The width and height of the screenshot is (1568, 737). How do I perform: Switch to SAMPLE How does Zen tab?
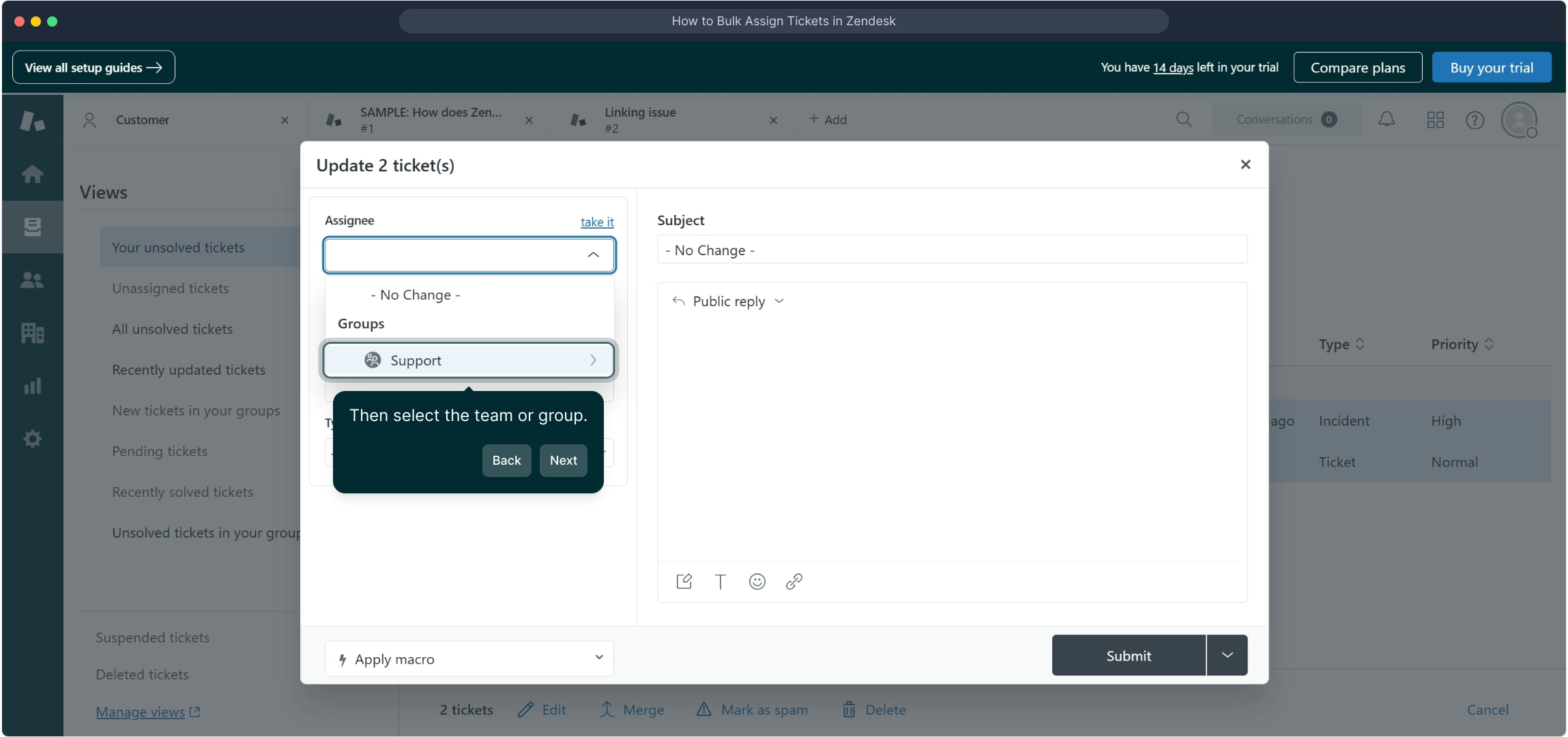[x=430, y=120]
